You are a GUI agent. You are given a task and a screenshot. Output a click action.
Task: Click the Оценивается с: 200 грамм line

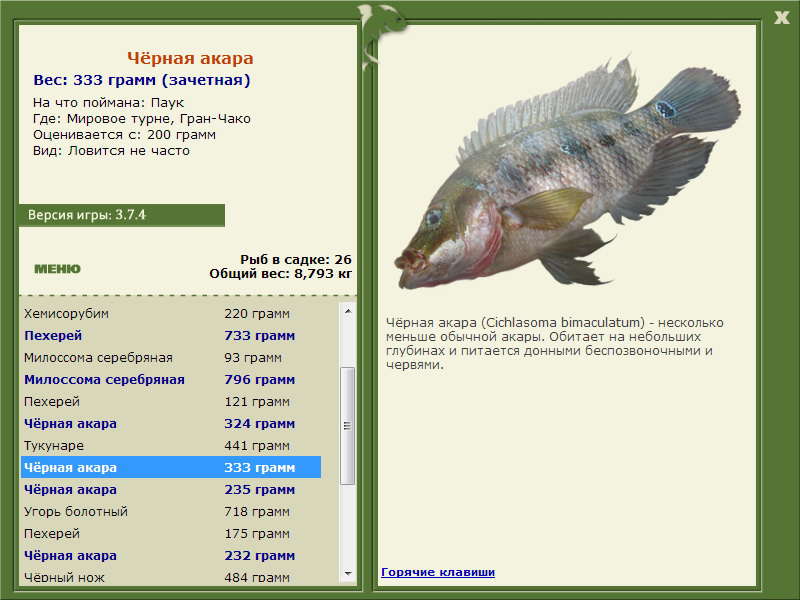click(x=124, y=135)
